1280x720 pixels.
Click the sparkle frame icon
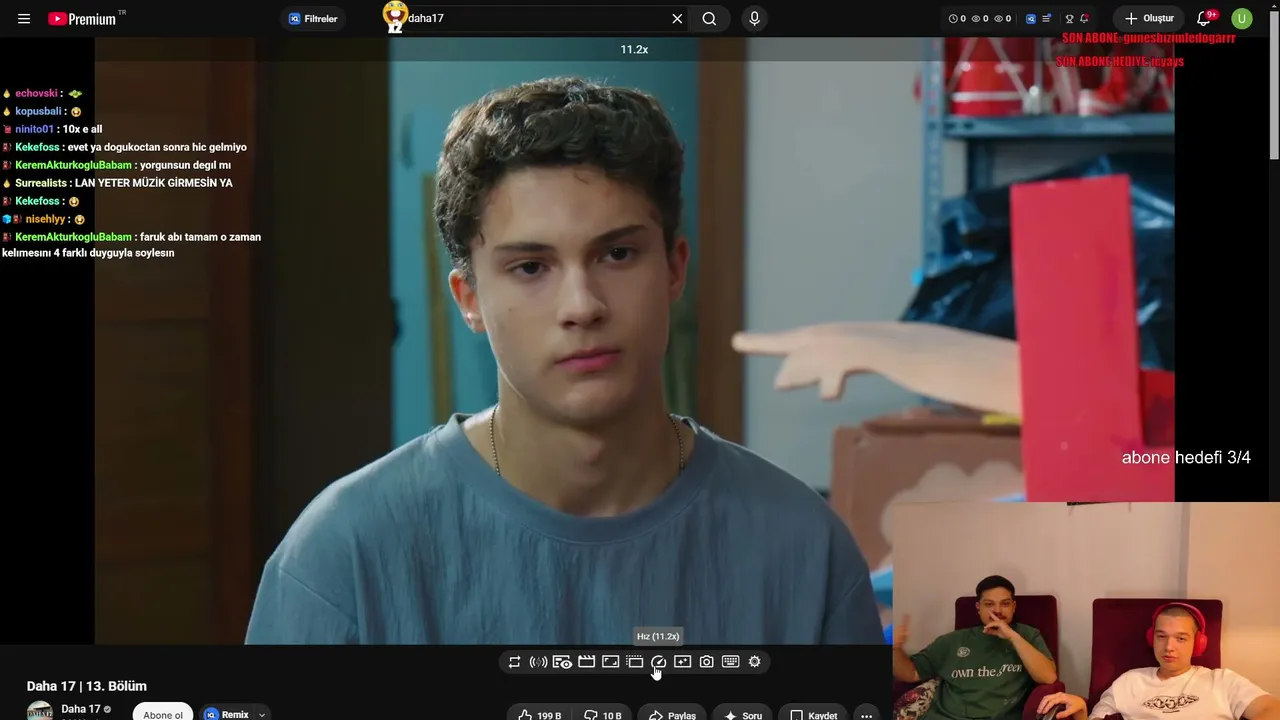pos(682,662)
